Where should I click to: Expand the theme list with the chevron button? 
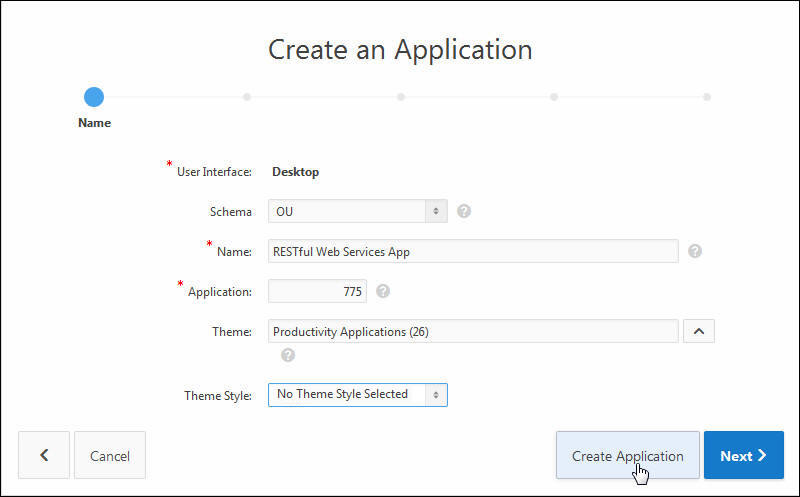pos(698,331)
